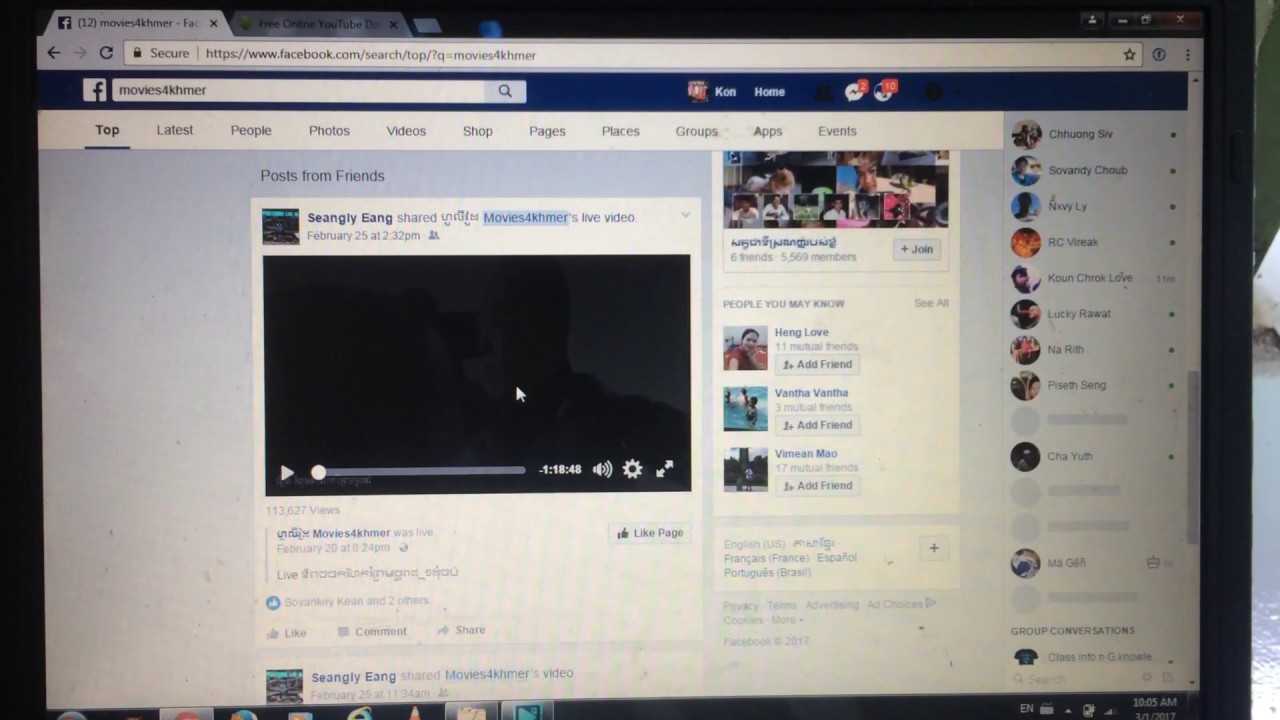Open the February 25 at 2:32pm timestamp
The image size is (1280, 720).
click(x=363, y=236)
